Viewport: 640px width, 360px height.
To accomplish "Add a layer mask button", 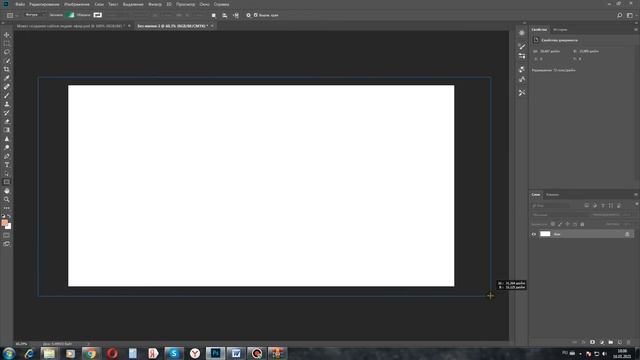I will click(592, 342).
